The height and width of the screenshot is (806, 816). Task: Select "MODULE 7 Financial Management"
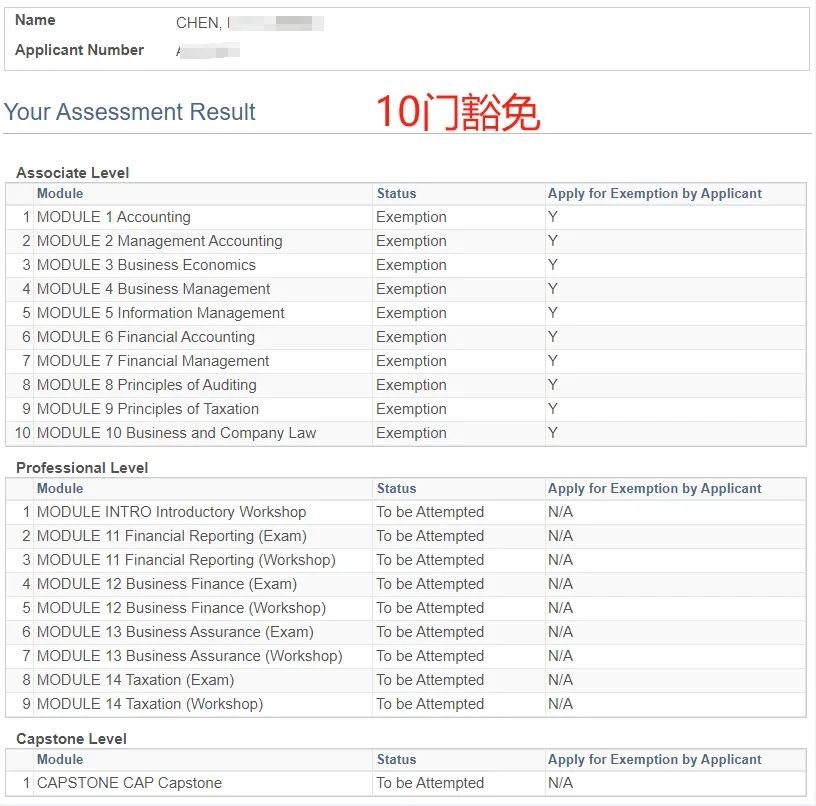(x=153, y=361)
